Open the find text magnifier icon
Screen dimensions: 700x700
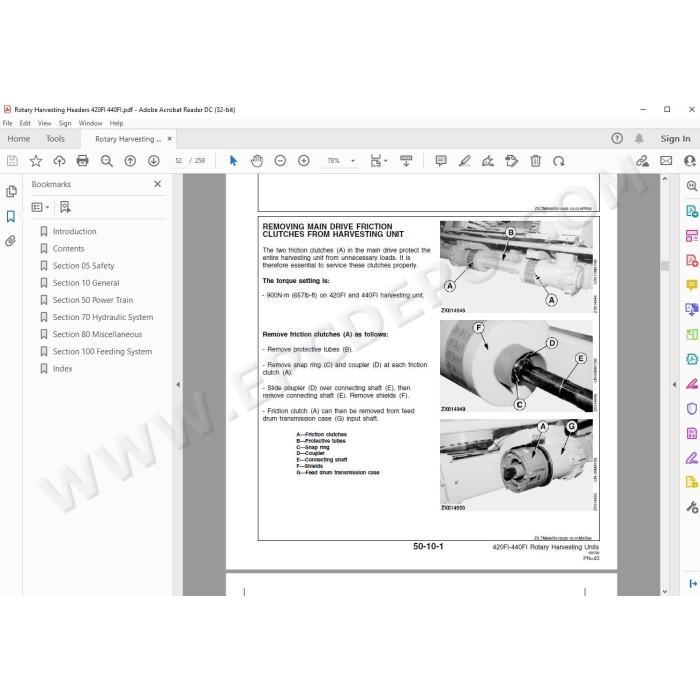click(106, 161)
